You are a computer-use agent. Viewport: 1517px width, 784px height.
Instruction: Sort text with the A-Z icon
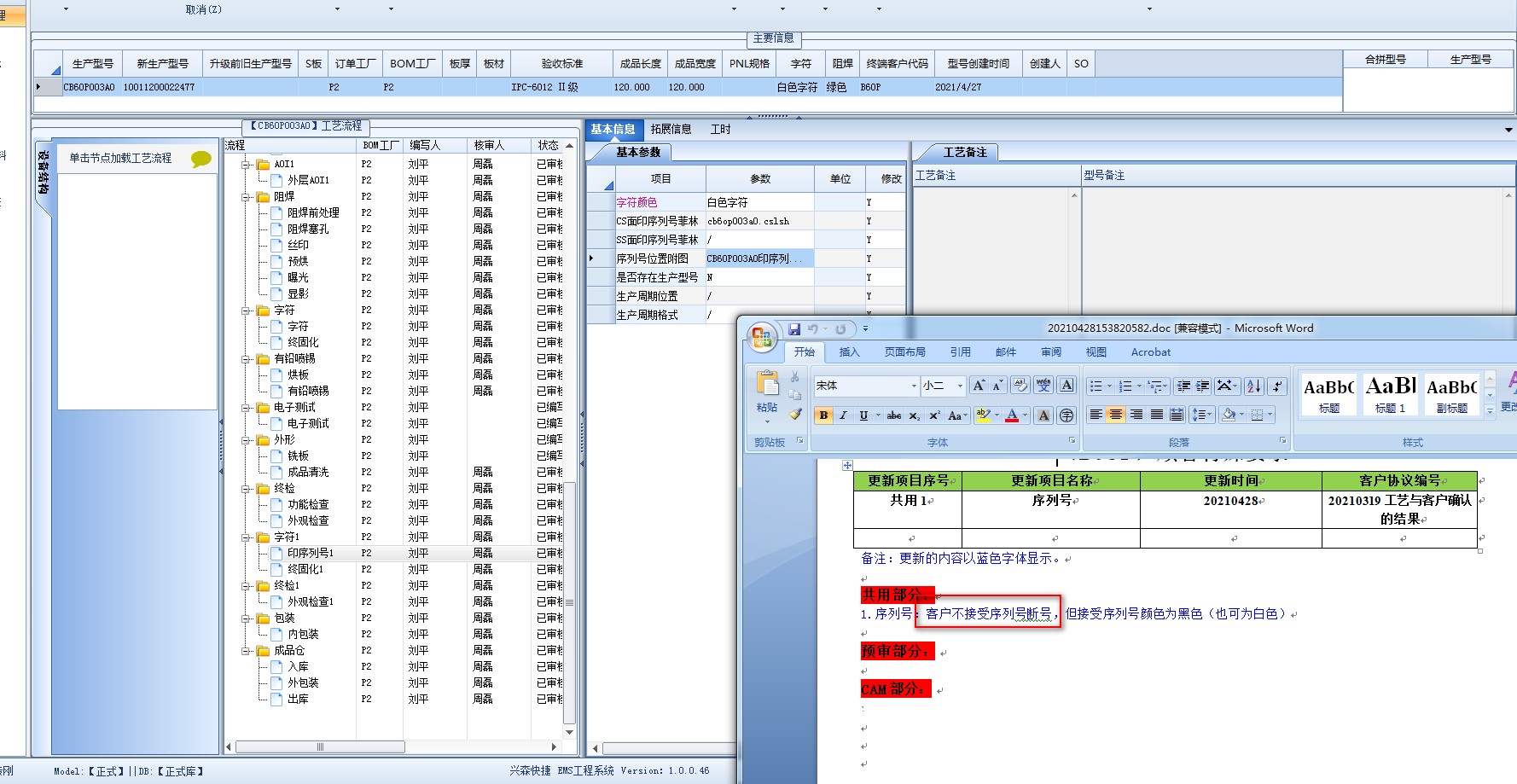tap(1253, 386)
